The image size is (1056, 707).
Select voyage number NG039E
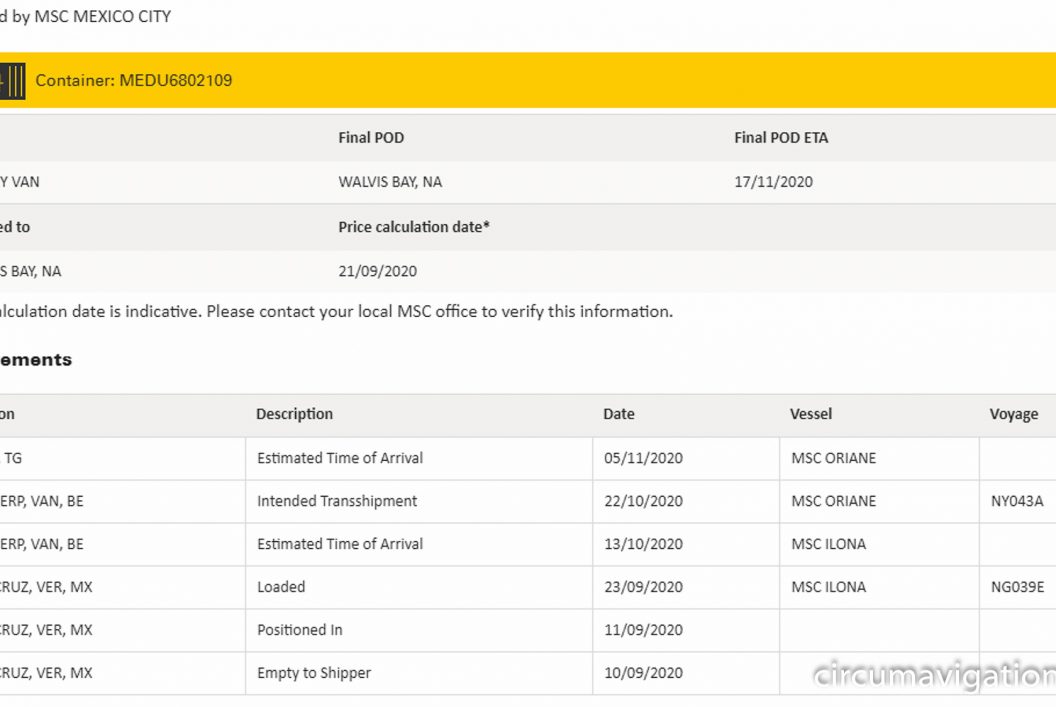pos(1018,587)
